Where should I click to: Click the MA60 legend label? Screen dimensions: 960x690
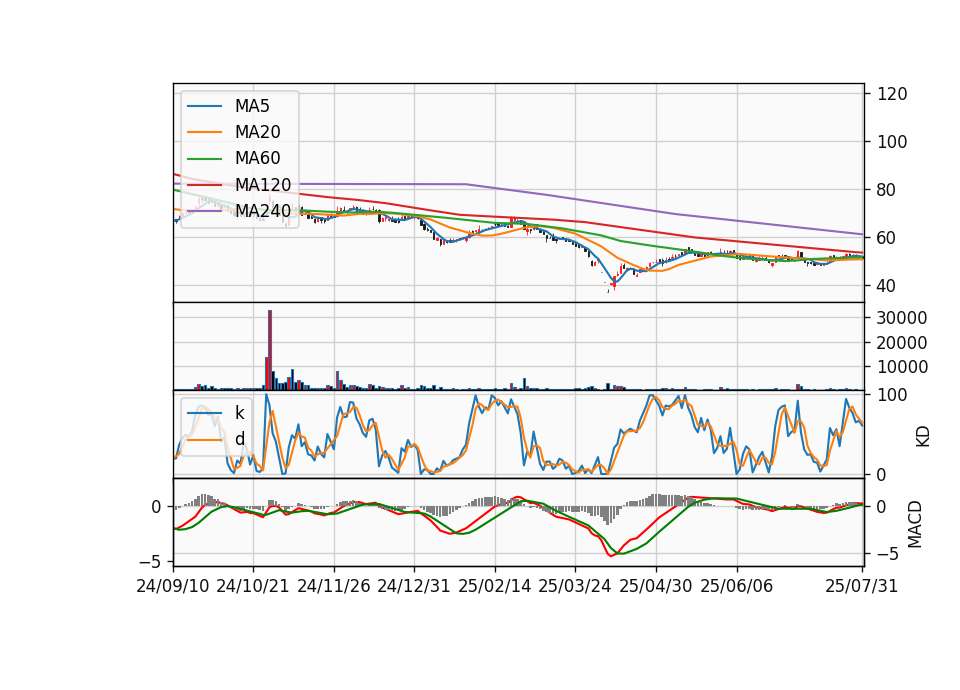pyautogui.click(x=257, y=159)
